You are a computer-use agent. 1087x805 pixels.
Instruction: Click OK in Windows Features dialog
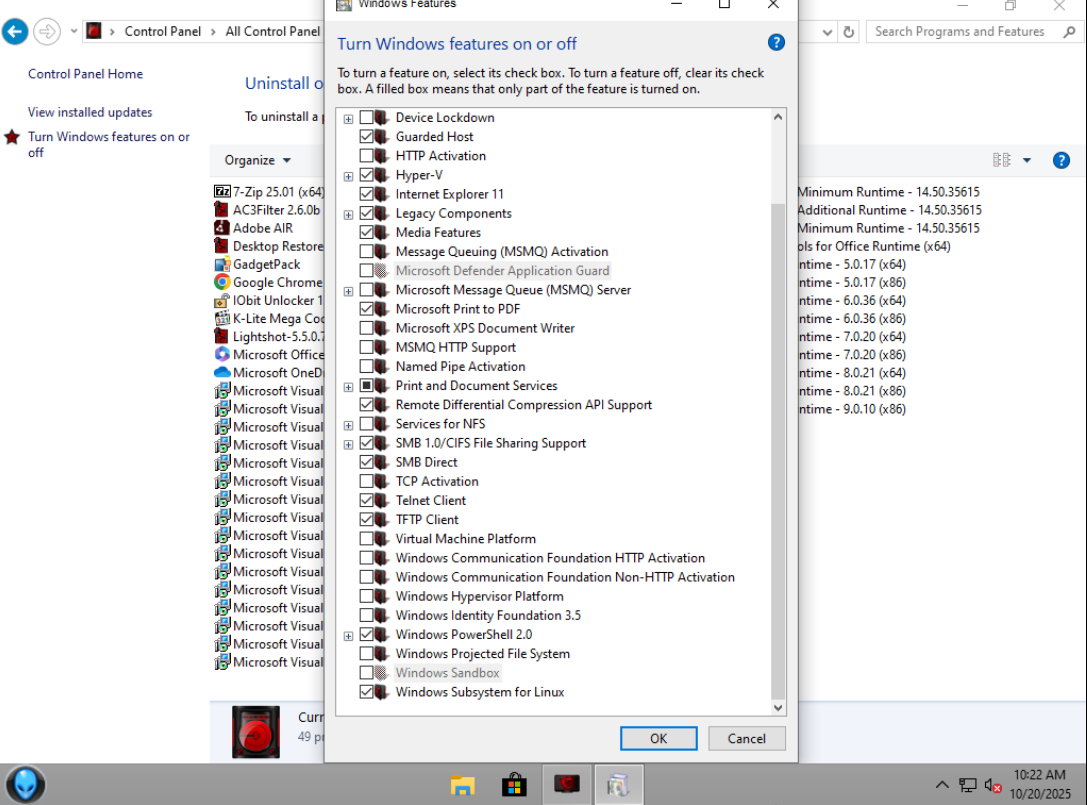point(659,738)
